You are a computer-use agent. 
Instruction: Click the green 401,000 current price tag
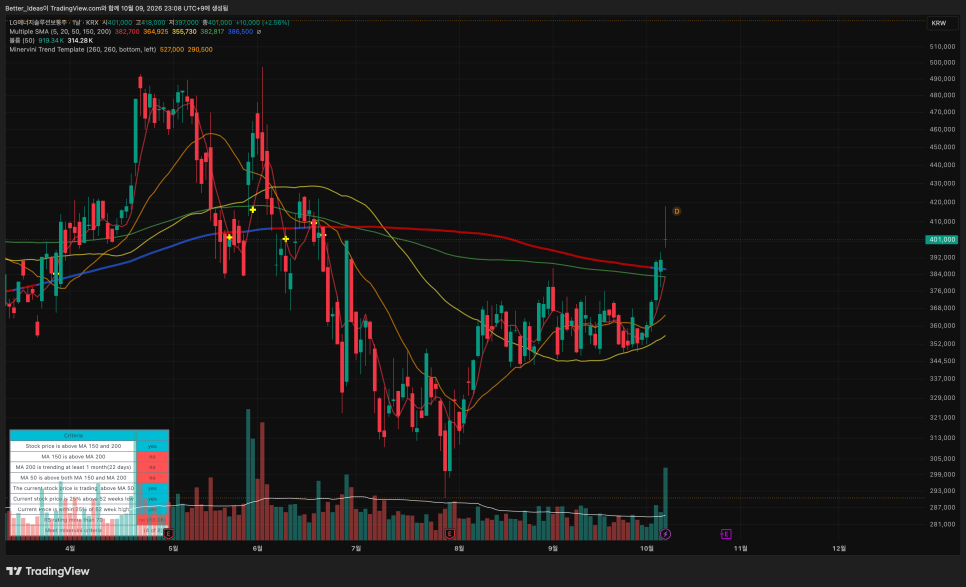(941, 240)
